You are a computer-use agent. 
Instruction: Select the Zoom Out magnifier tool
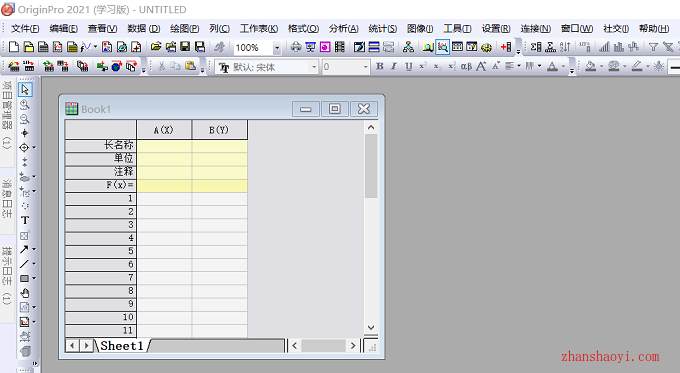tap(25, 119)
